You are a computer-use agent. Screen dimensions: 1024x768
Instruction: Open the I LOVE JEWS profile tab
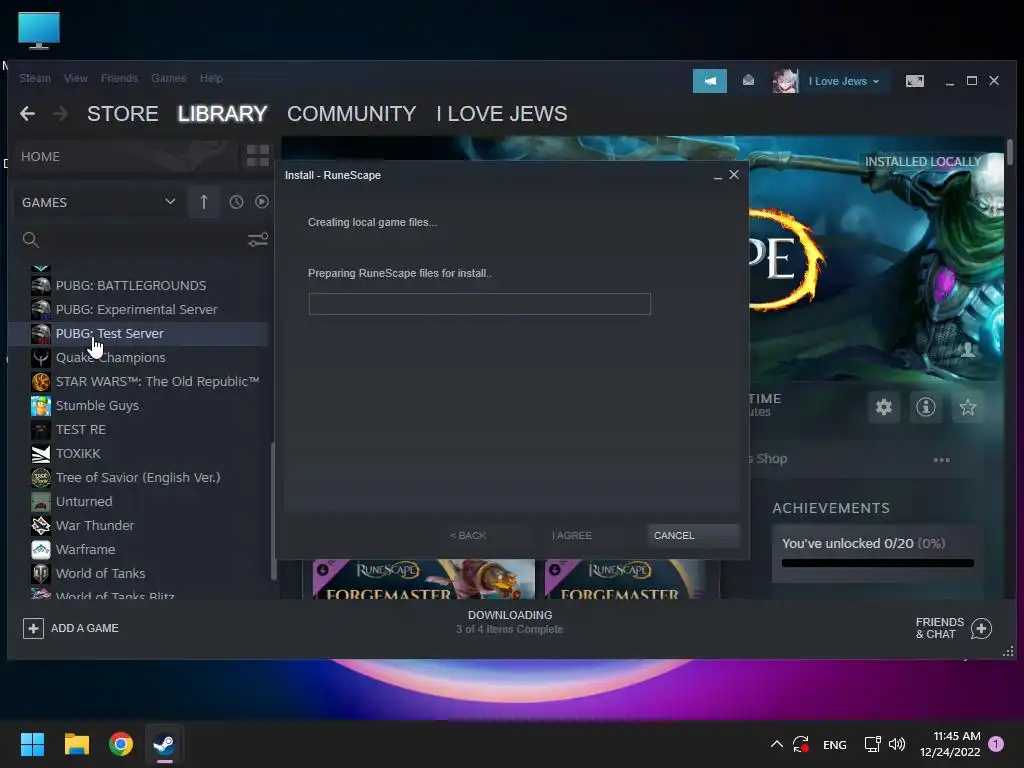[502, 114]
